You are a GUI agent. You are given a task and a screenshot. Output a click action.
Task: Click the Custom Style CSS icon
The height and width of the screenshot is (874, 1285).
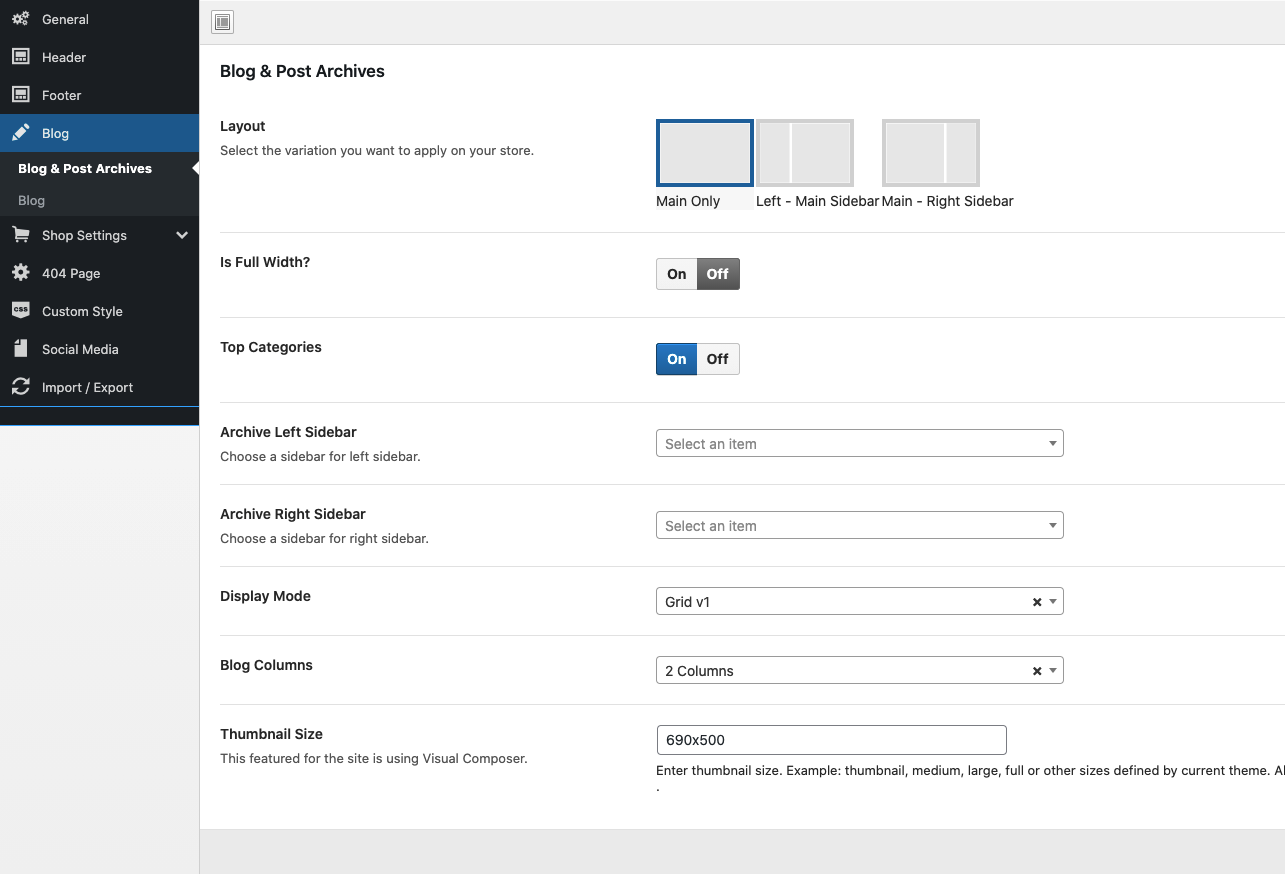click(20, 311)
